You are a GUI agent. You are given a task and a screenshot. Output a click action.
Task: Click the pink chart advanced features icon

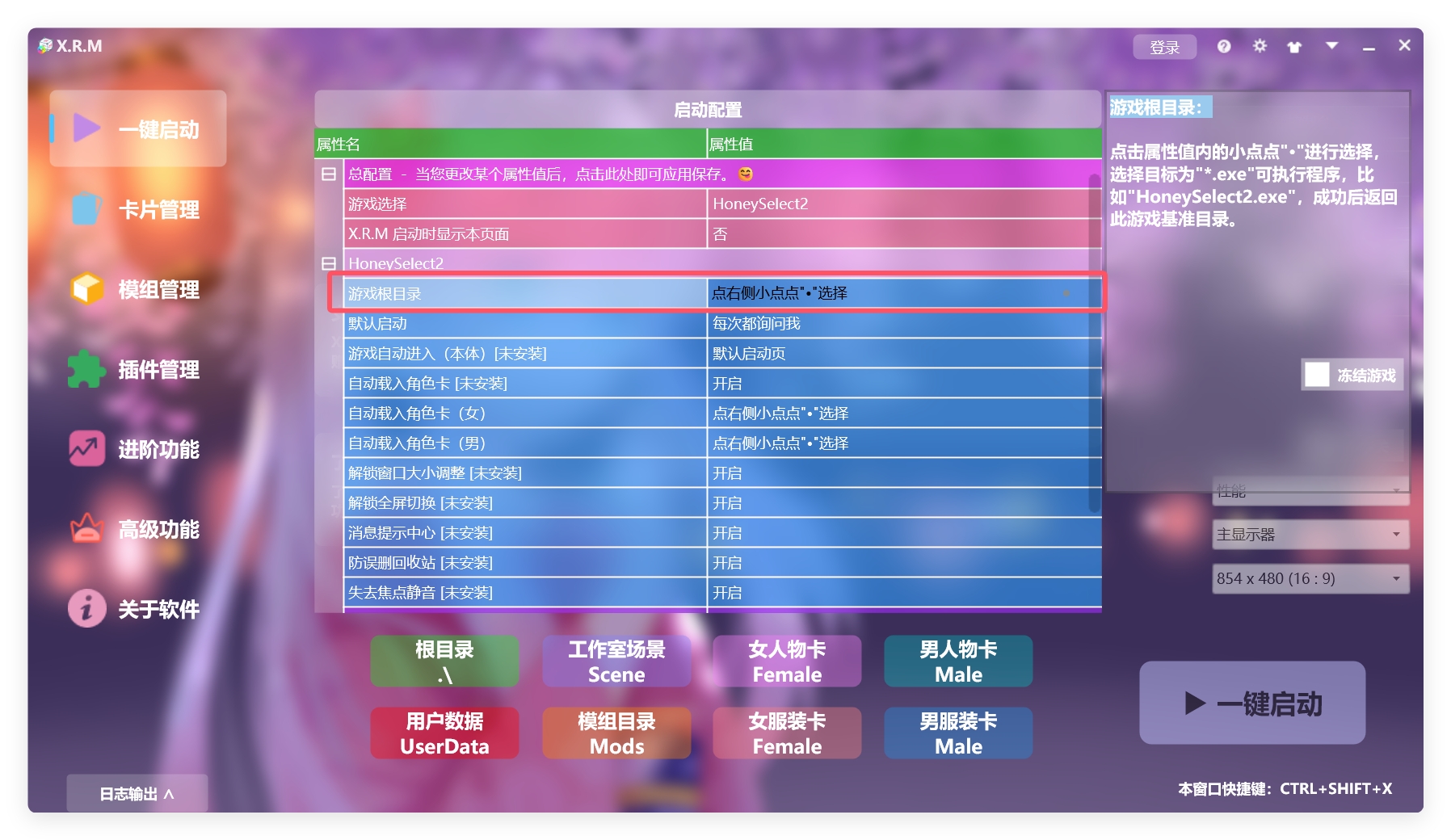tap(86, 449)
